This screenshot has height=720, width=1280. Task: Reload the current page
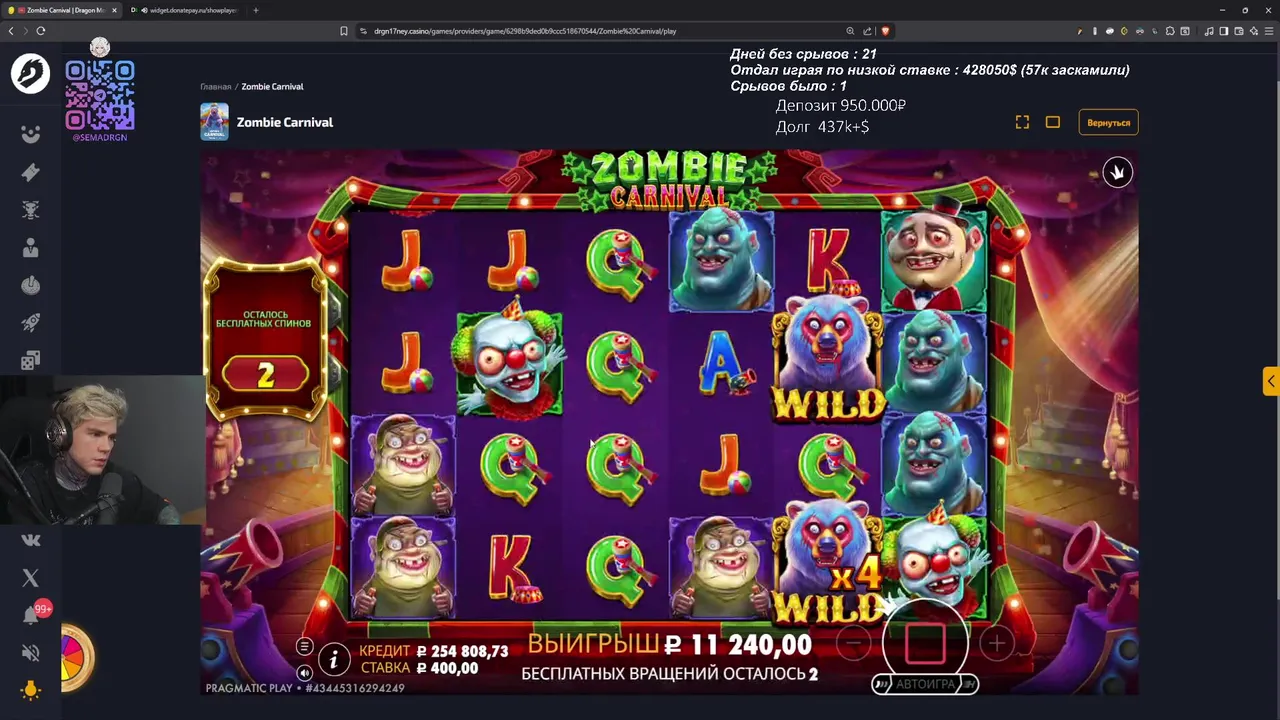tap(40, 31)
